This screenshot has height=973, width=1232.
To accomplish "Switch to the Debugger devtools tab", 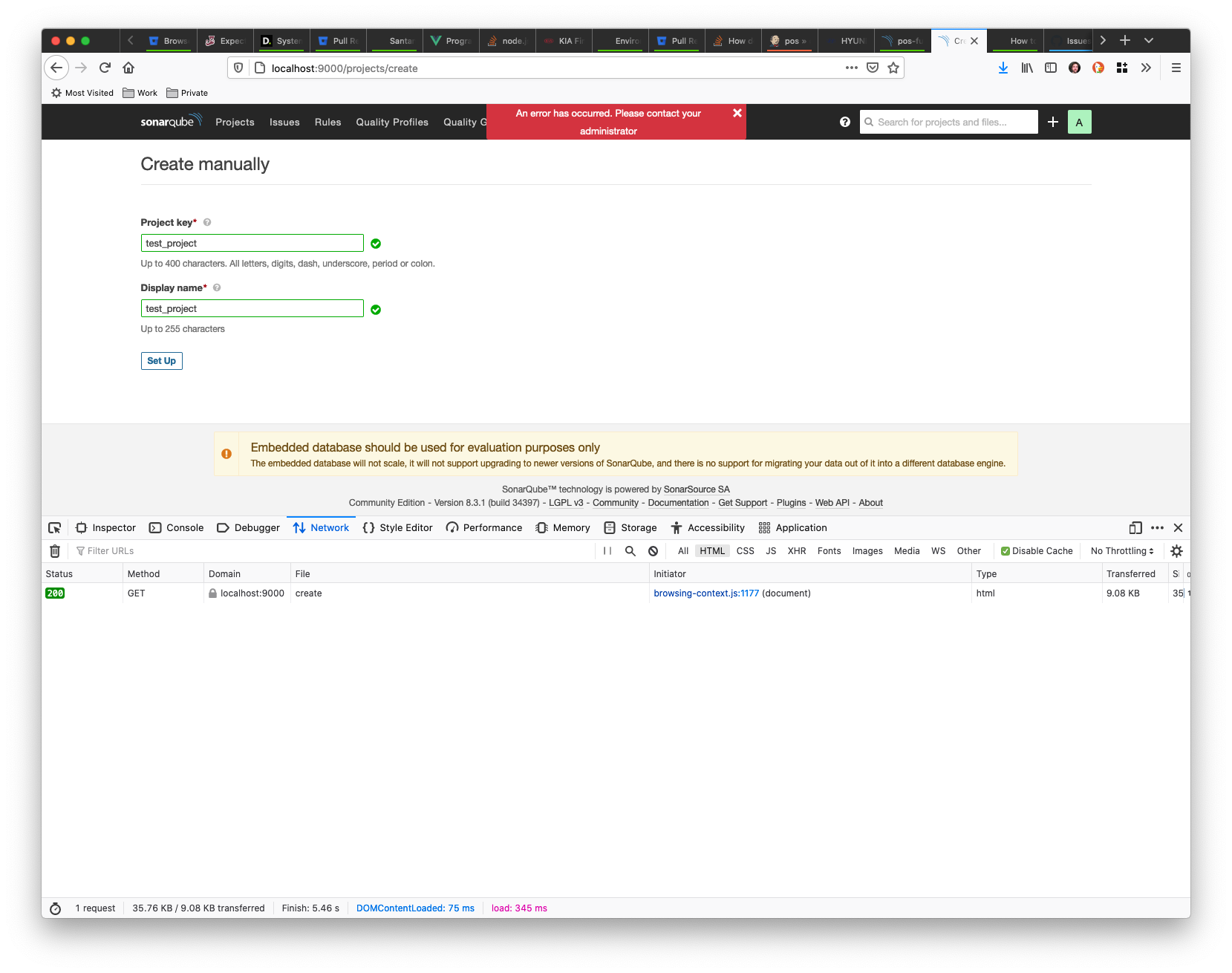I will point(248,527).
